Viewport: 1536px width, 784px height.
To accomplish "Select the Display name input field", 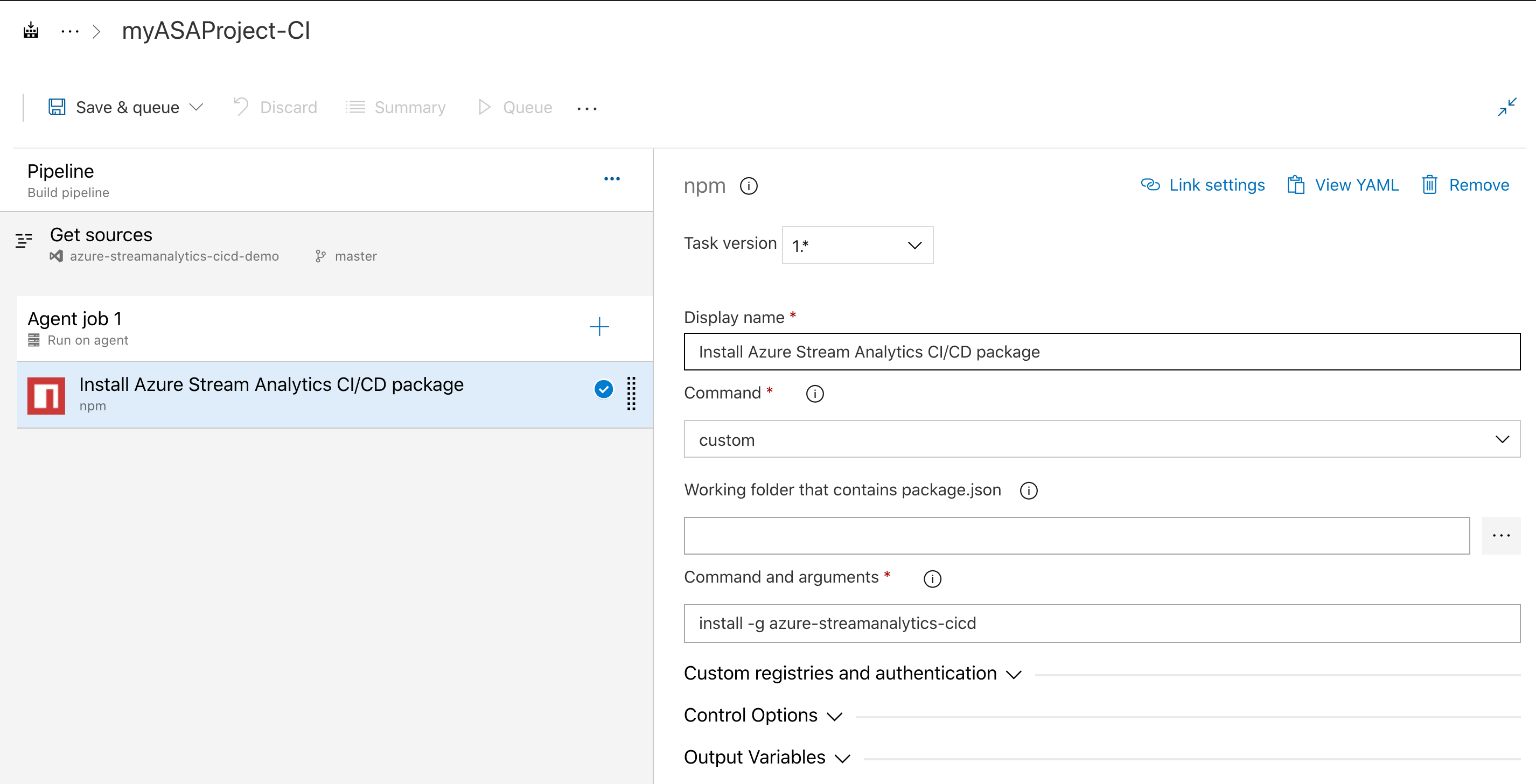I will [x=1100, y=351].
